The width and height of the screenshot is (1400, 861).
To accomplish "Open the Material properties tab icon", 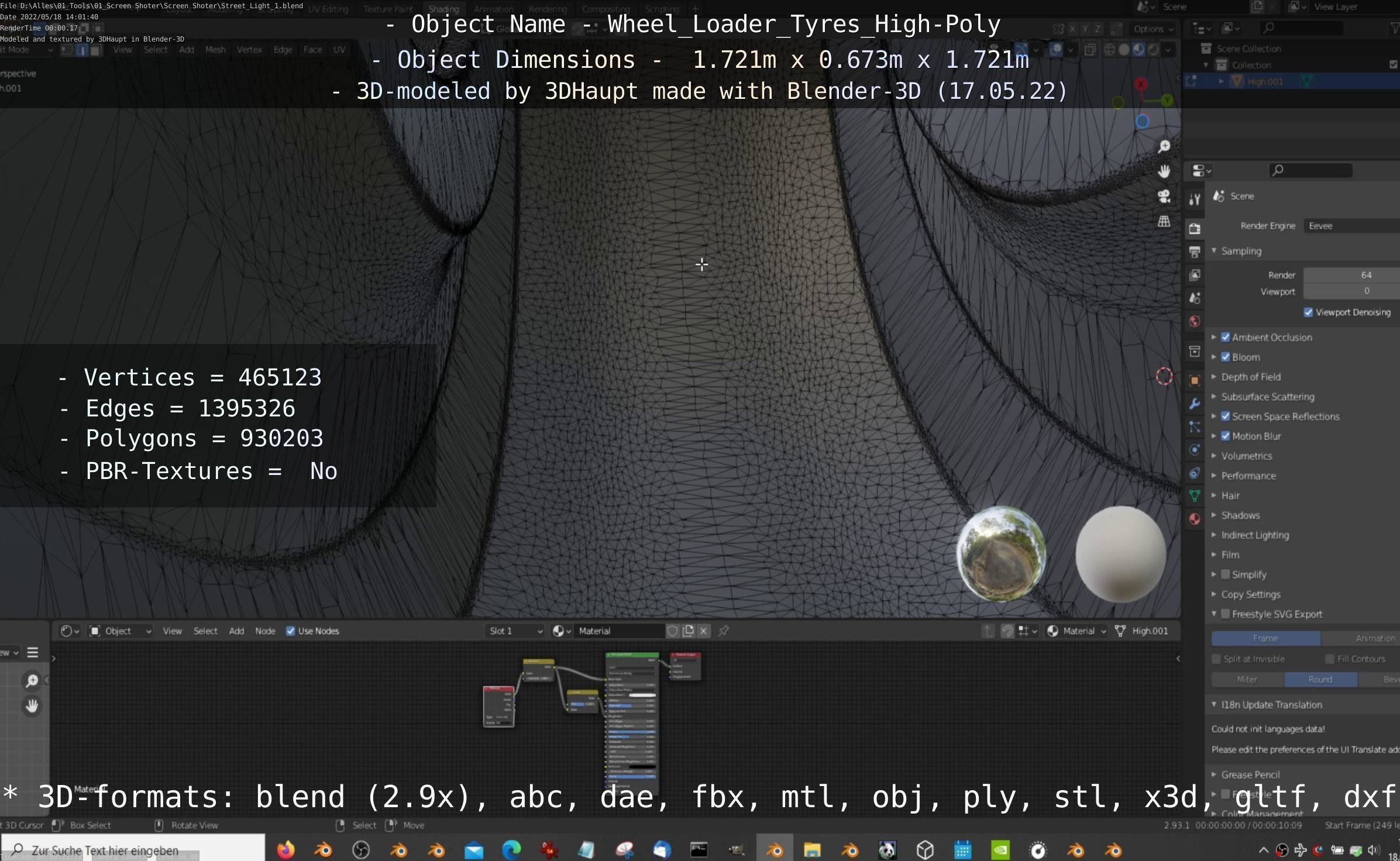I will click(1195, 519).
